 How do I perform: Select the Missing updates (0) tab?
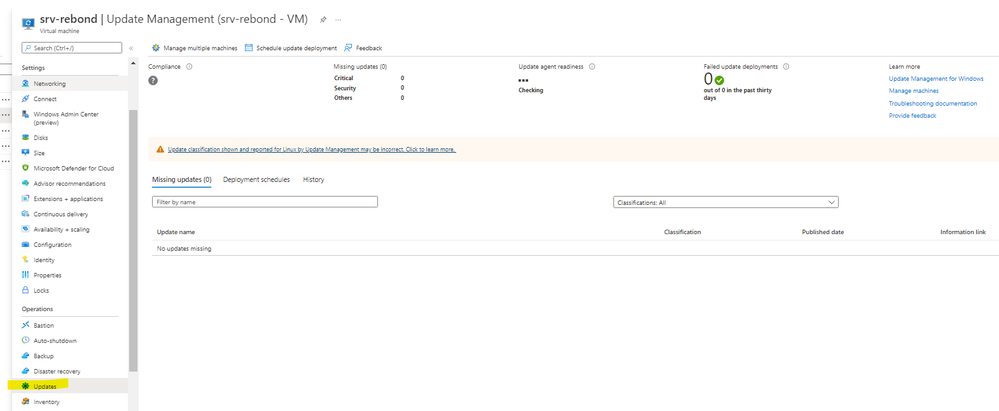[182, 180]
